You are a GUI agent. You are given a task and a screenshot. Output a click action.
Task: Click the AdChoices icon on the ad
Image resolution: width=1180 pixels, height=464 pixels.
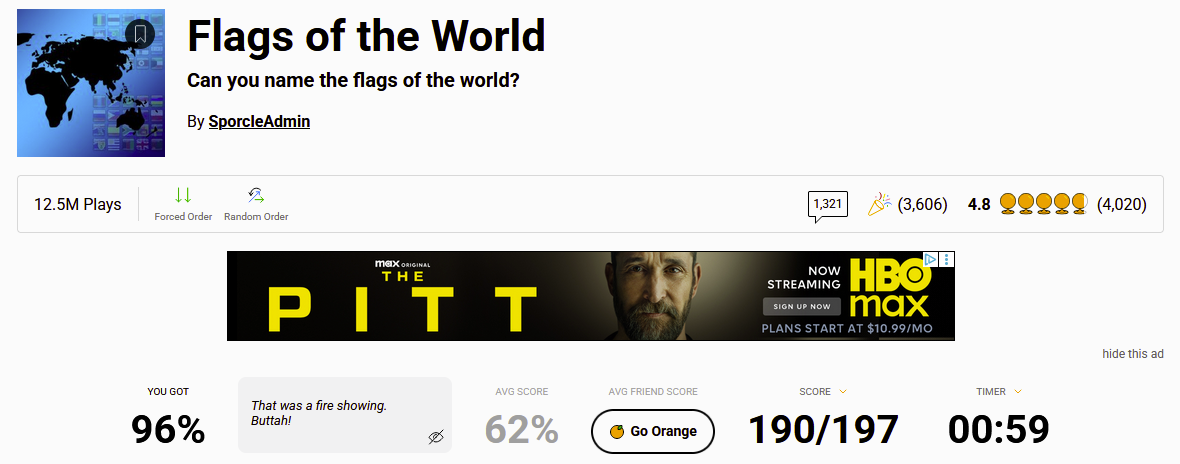click(930, 260)
